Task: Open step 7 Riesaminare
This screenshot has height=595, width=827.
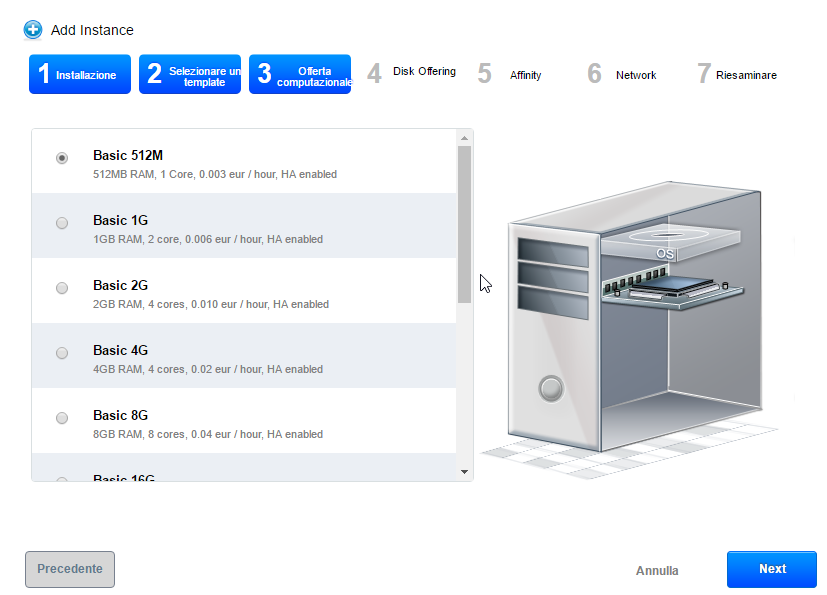Action: pos(737,75)
